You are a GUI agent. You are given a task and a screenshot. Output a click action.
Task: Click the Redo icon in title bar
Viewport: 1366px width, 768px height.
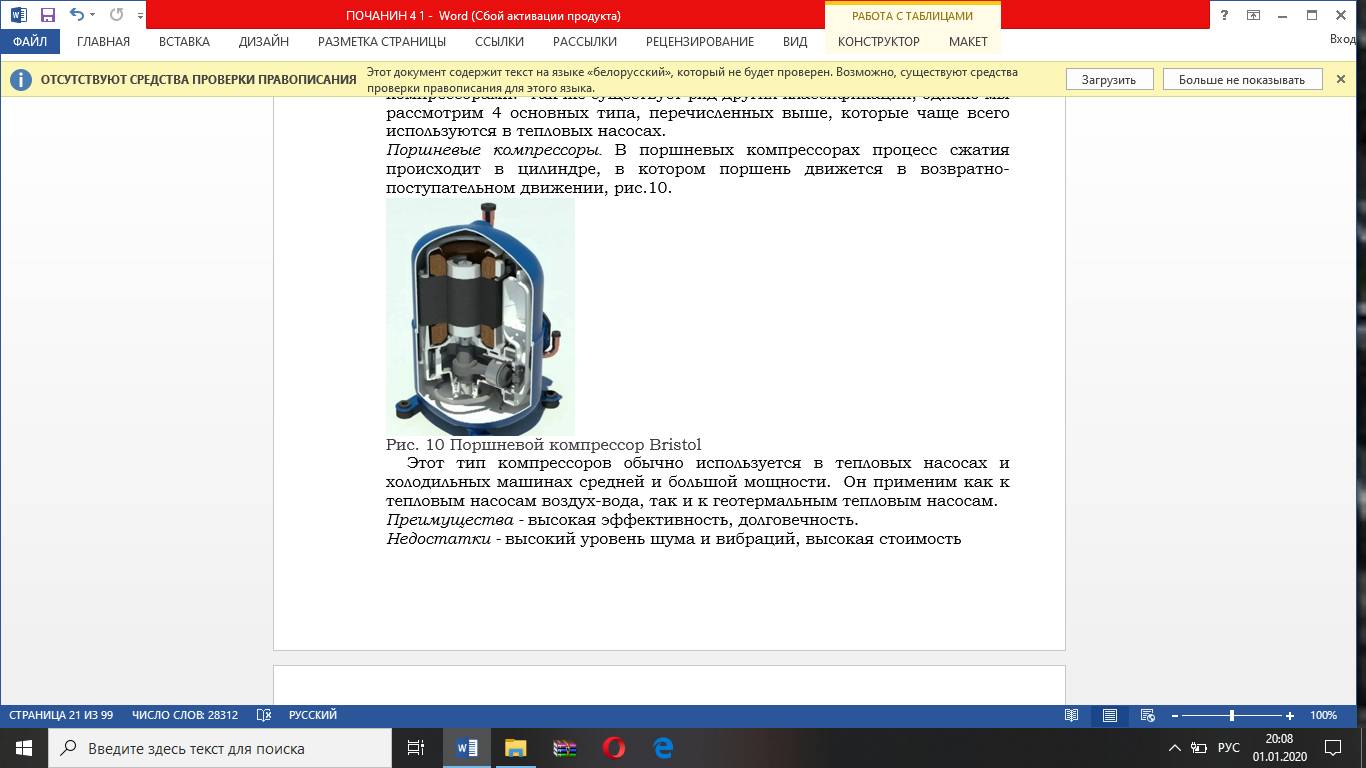(x=116, y=15)
